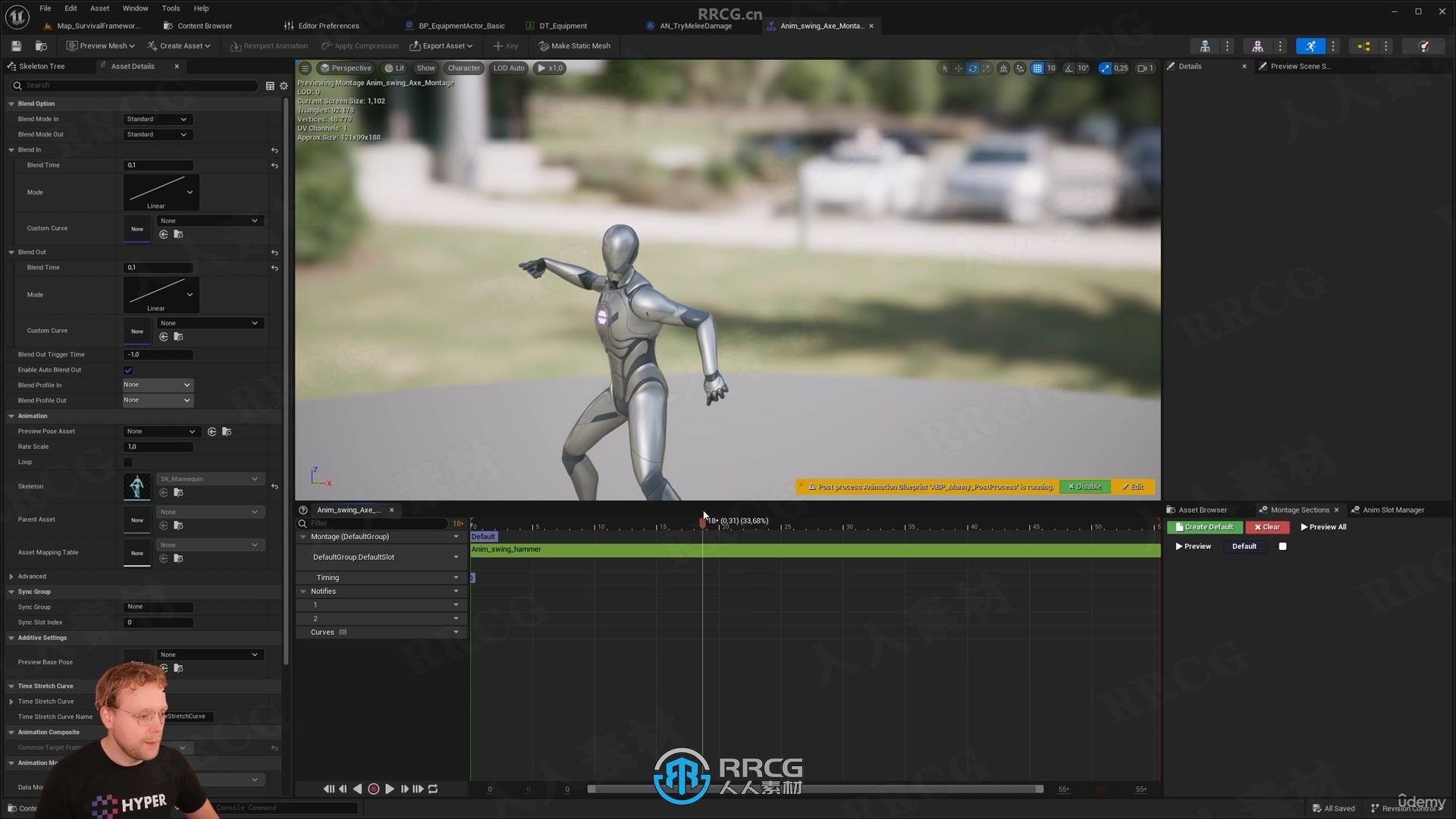Viewport: 1456px width, 819px height.
Task: Toggle Enable Auto Blend Out checkbox
Action: pos(128,370)
